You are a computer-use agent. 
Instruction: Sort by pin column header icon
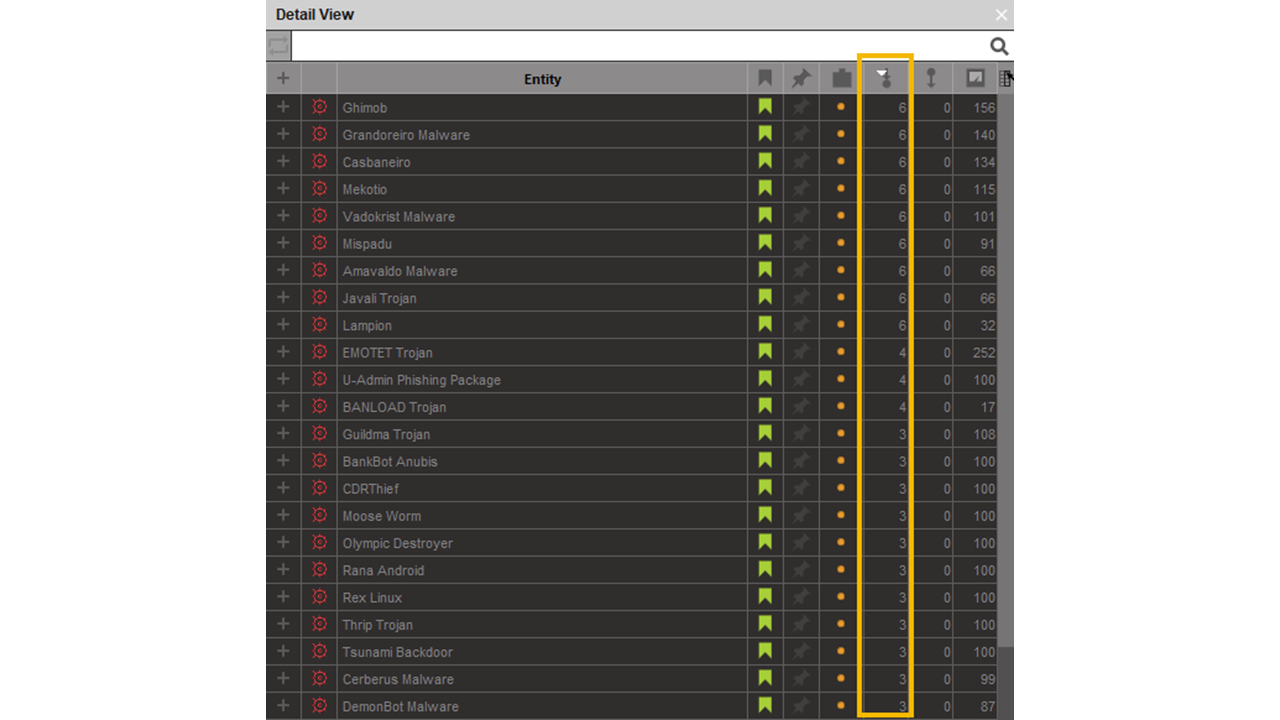click(x=801, y=79)
